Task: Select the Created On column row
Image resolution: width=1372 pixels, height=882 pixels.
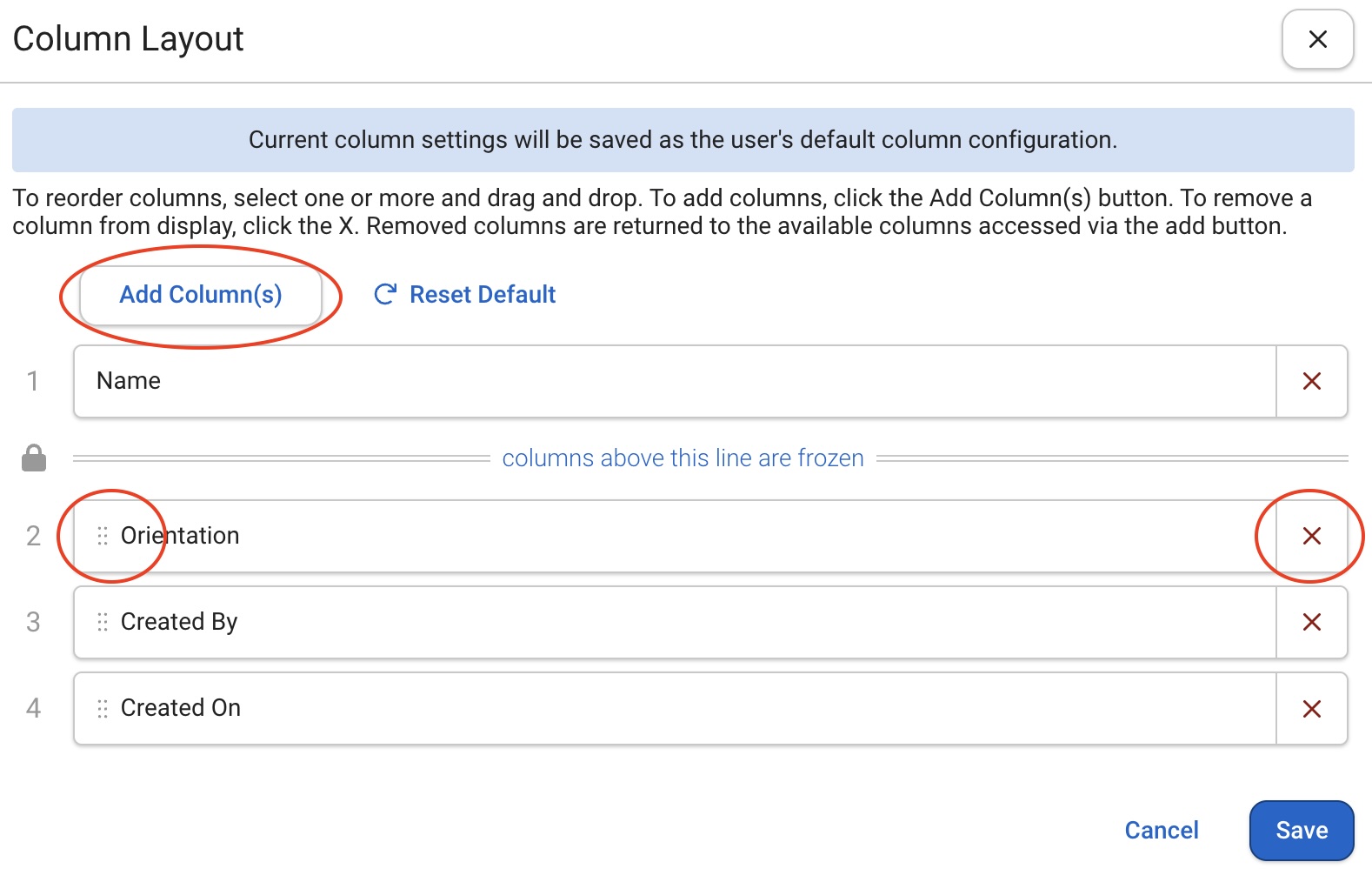Action: [x=675, y=708]
